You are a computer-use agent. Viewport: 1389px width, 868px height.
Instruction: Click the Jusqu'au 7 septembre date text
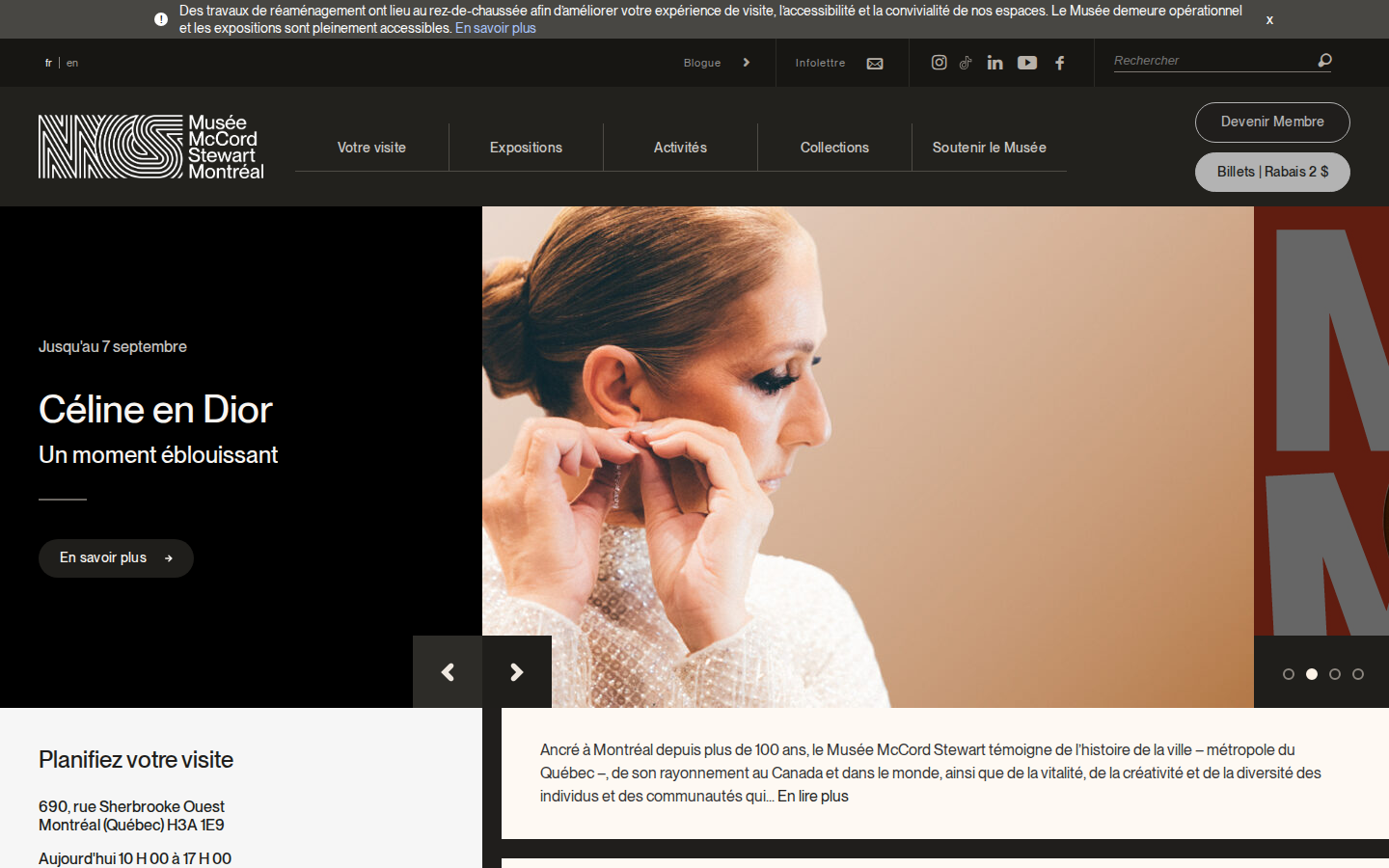coord(113,346)
